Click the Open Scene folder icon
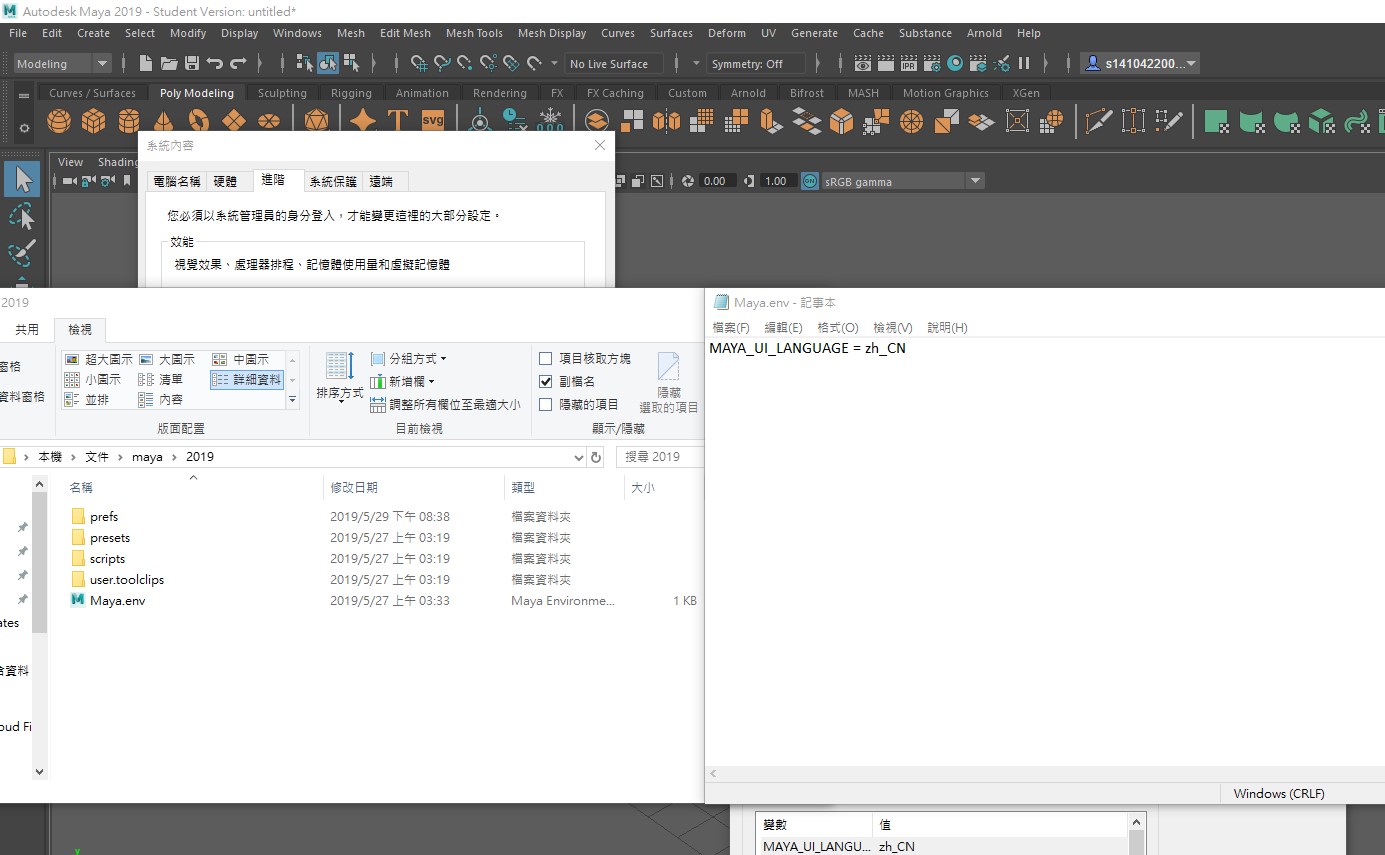This screenshot has height=855, width=1385. point(169,63)
